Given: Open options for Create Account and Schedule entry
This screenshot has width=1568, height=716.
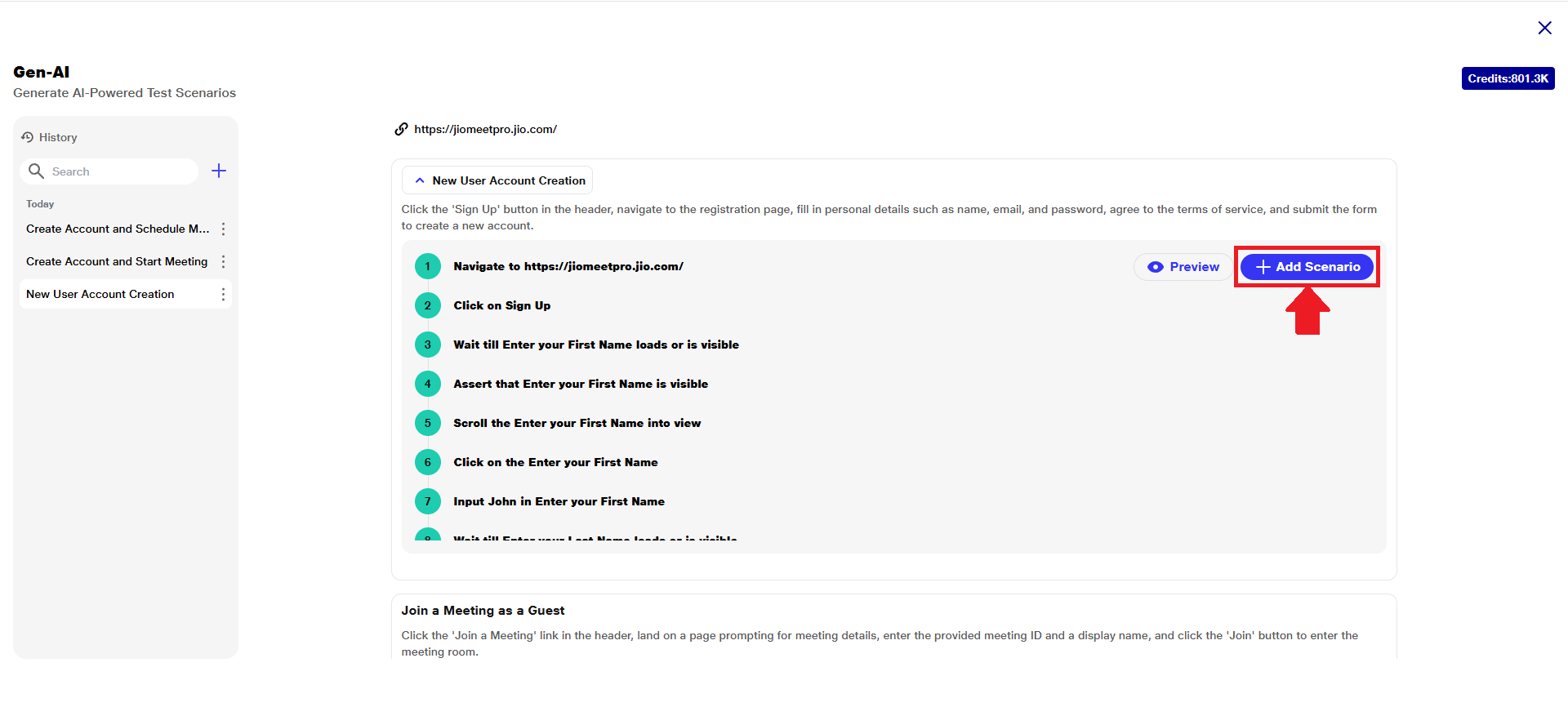Looking at the screenshot, I should pos(223,229).
